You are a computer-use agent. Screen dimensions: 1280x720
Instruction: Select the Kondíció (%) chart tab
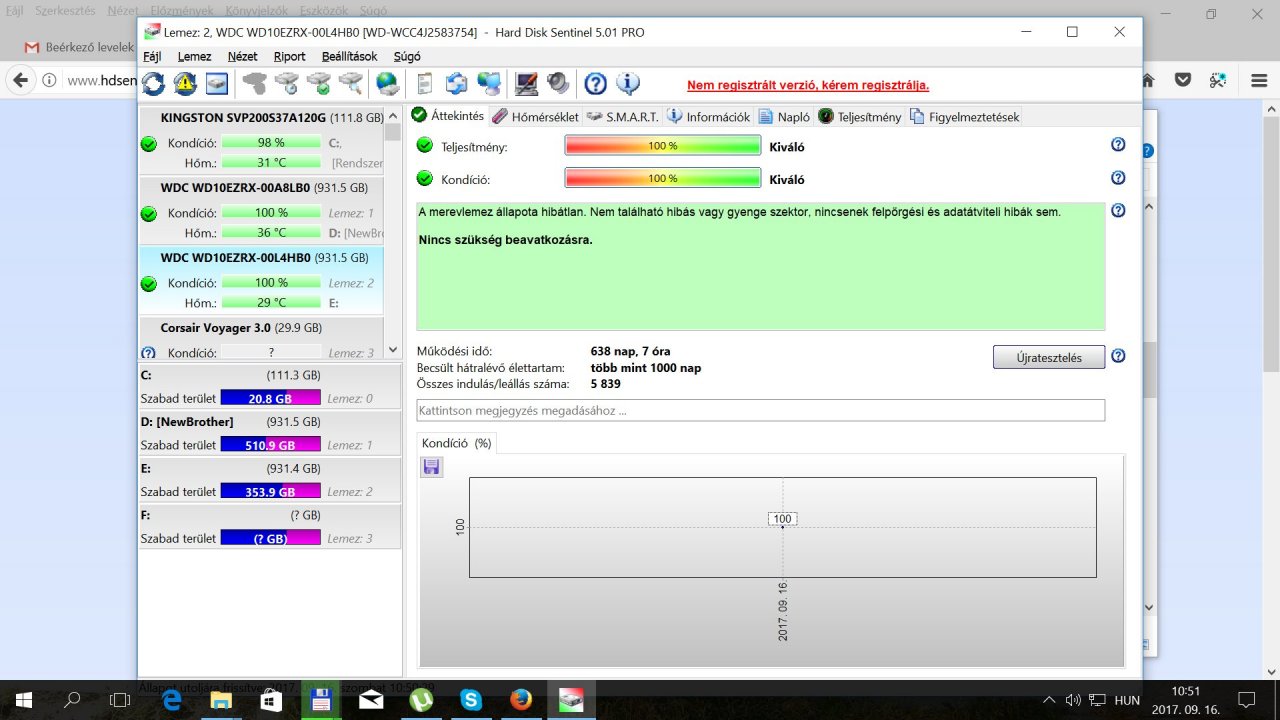coord(456,443)
